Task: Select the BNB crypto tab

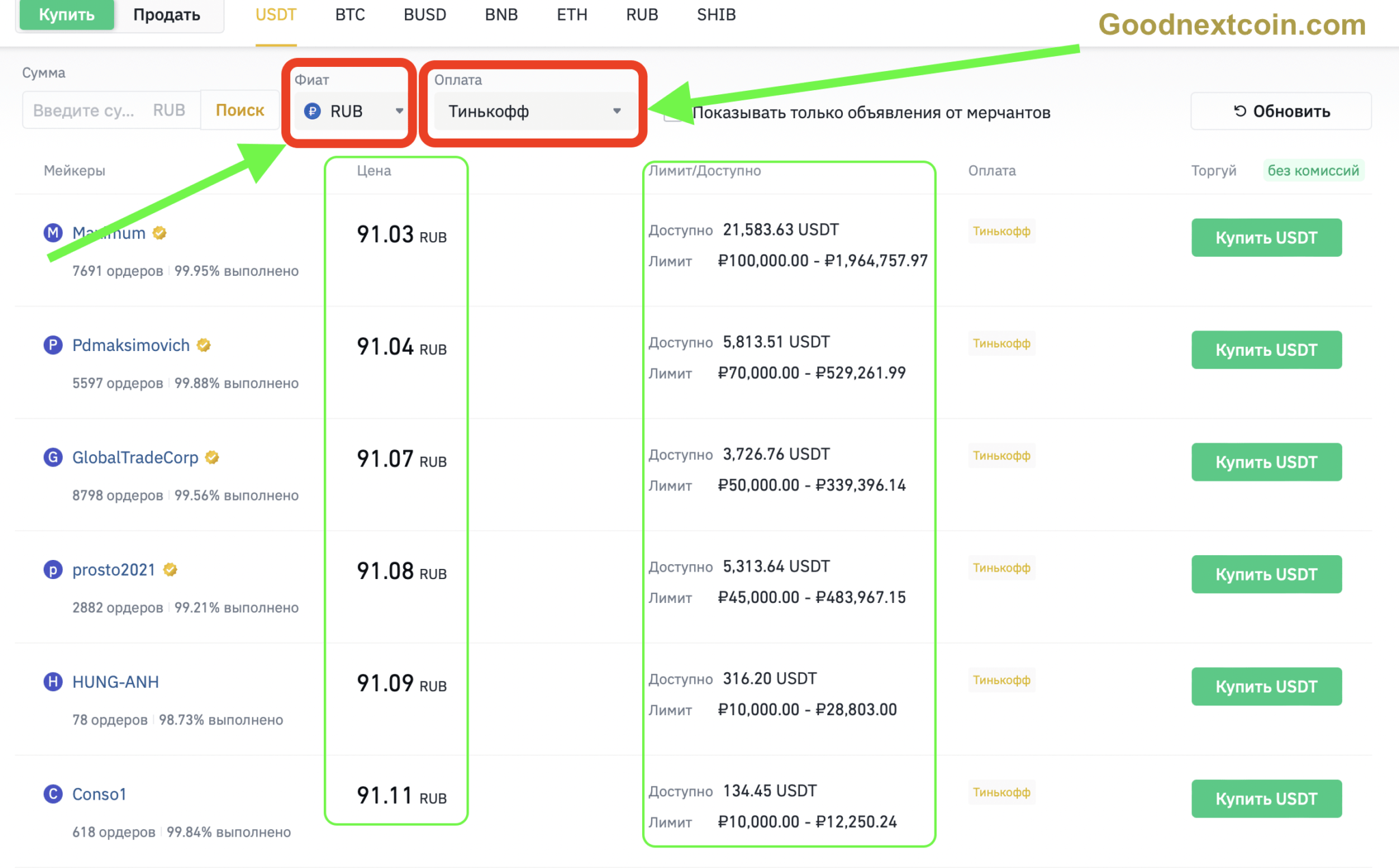Action: (501, 14)
